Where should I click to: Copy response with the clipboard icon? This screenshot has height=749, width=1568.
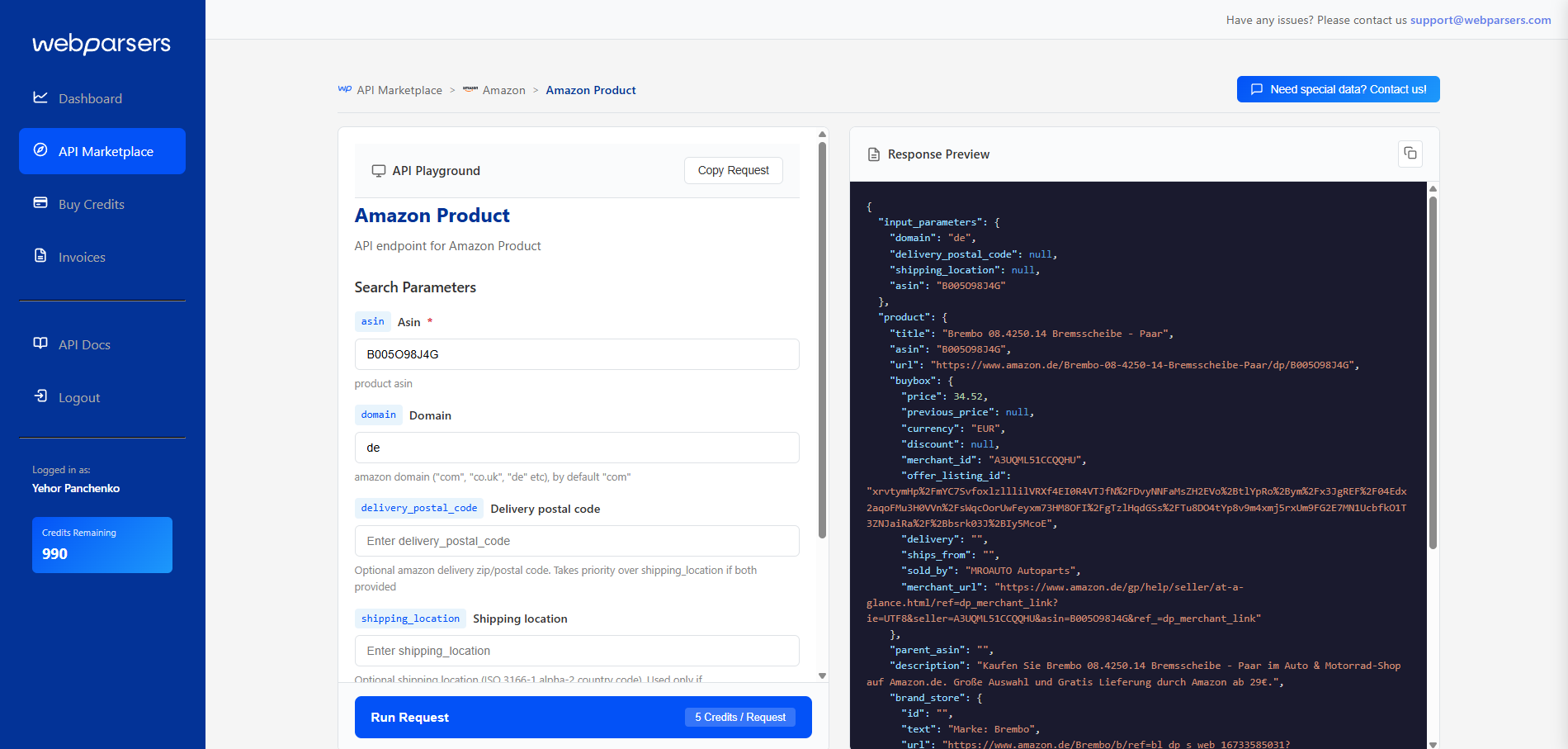(1410, 154)
